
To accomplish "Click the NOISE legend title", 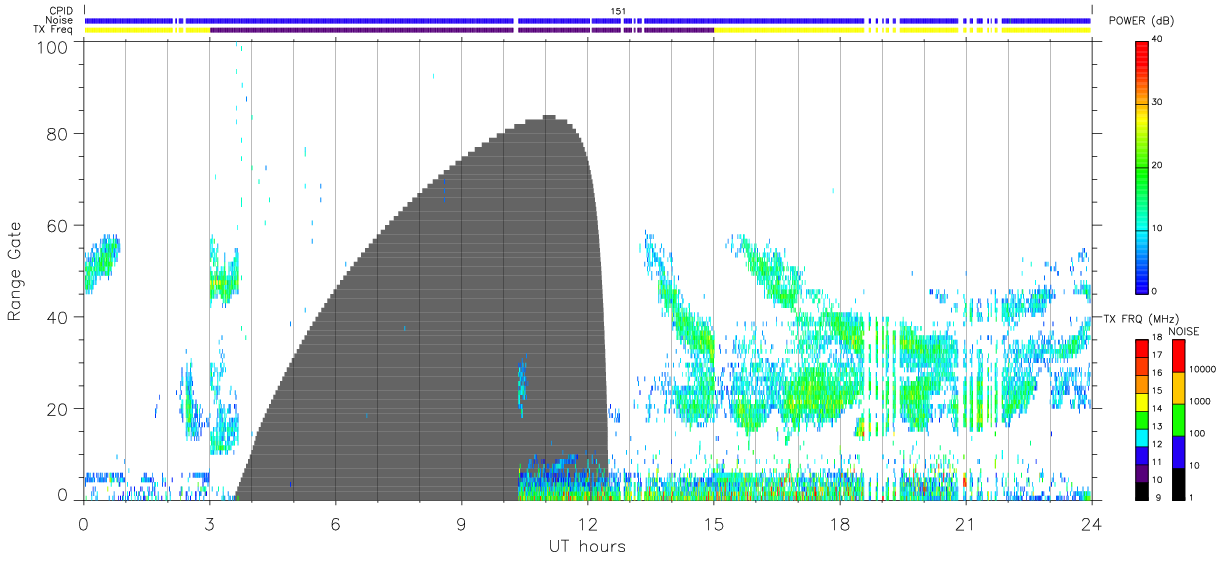I will [x=1183, y=331].
